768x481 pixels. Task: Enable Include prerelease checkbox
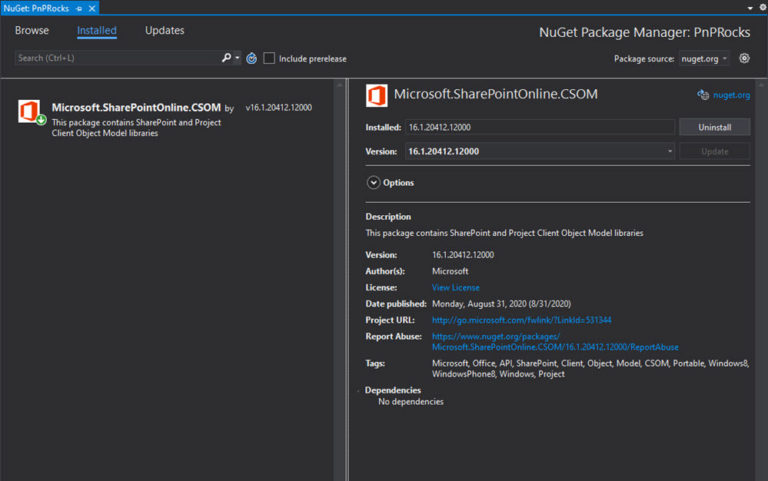tap(269, 58)
